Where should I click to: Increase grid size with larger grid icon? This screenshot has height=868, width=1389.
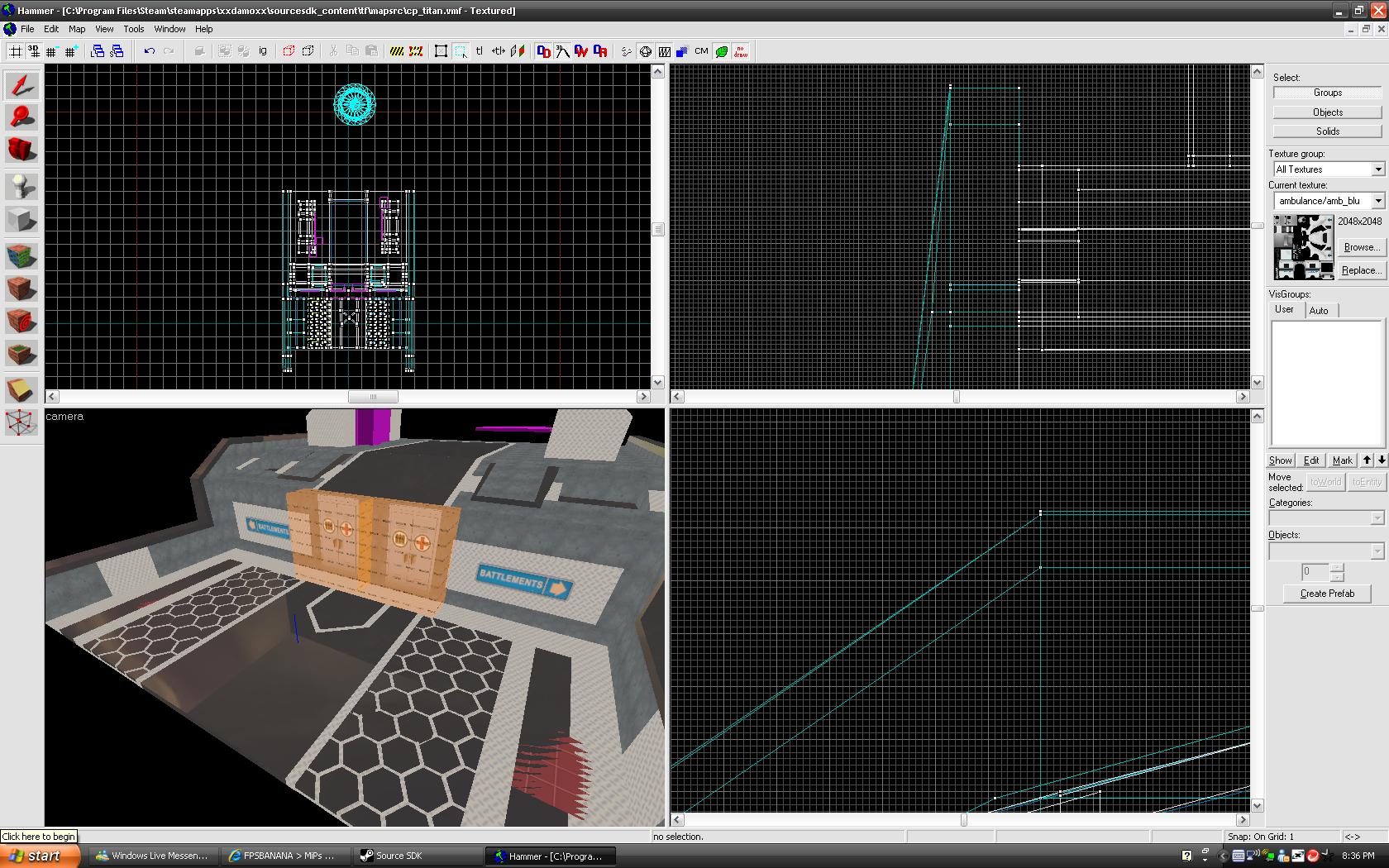71,51
